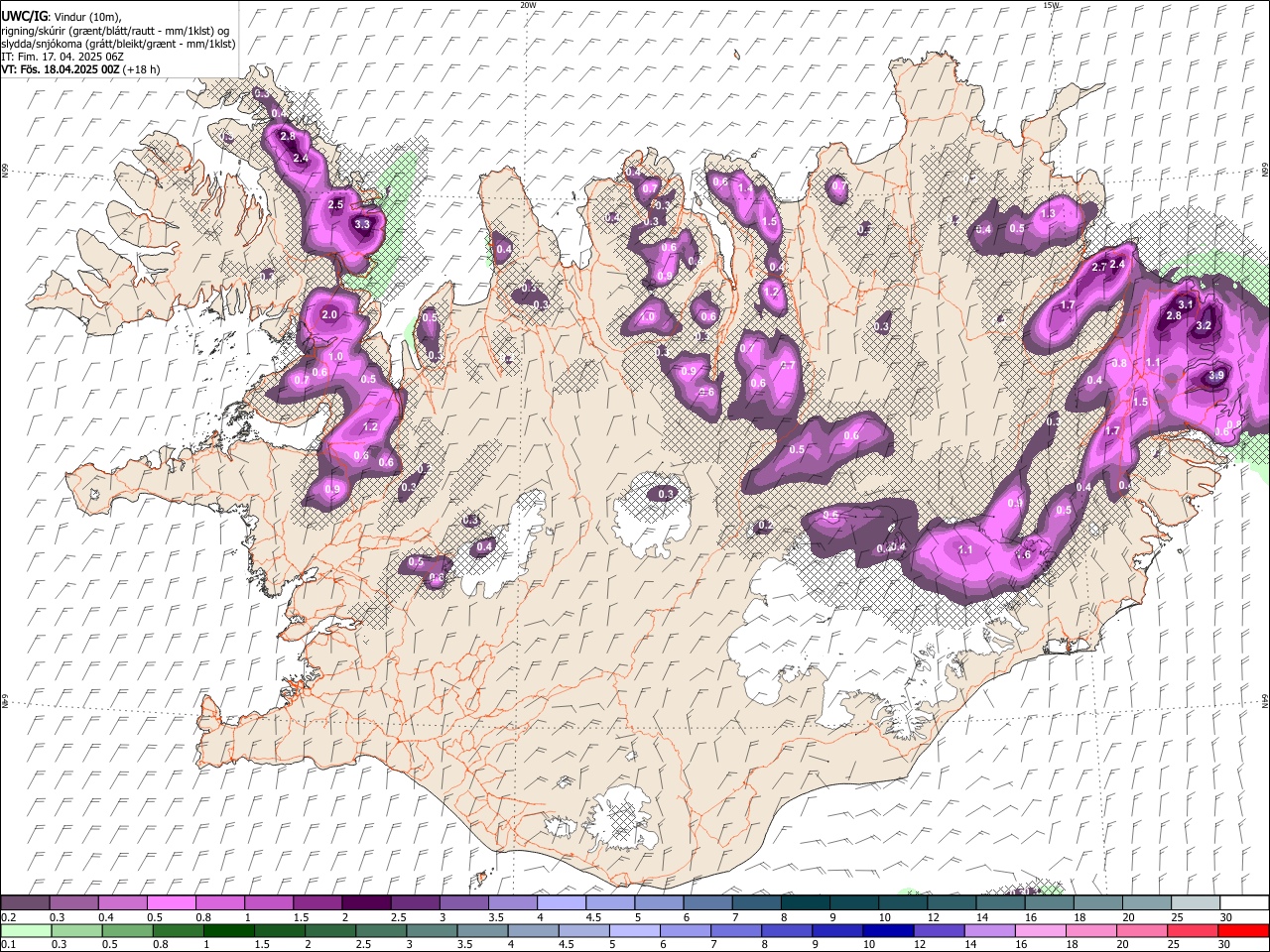
Task: Click the 0.2 label on the snow scale
Action: tap(9, 917)
